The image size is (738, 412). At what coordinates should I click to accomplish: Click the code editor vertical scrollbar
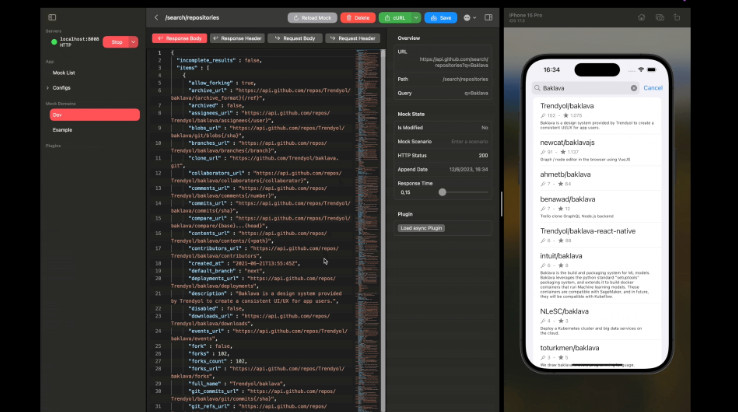(383, 231)
